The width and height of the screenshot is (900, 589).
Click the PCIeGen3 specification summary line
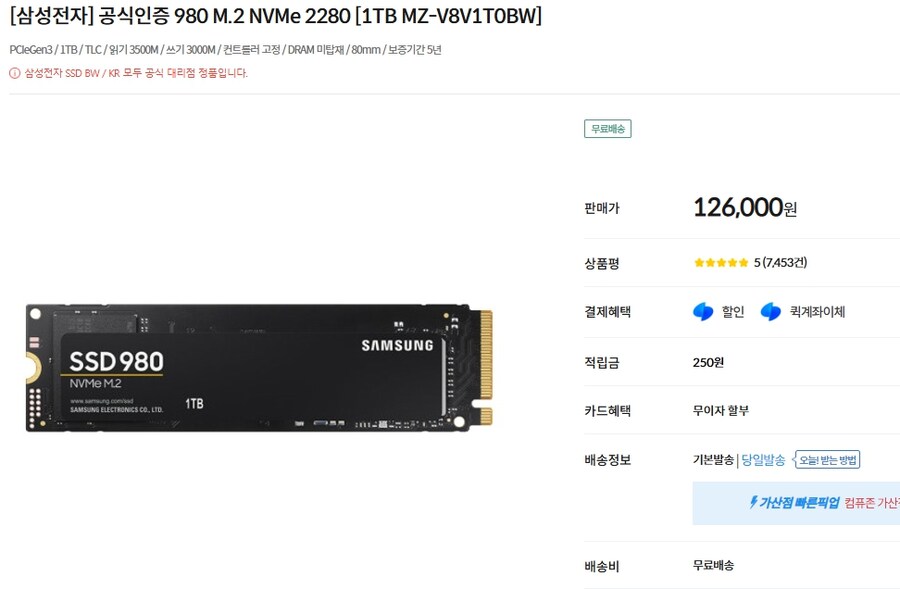click(x=226, y=50)
